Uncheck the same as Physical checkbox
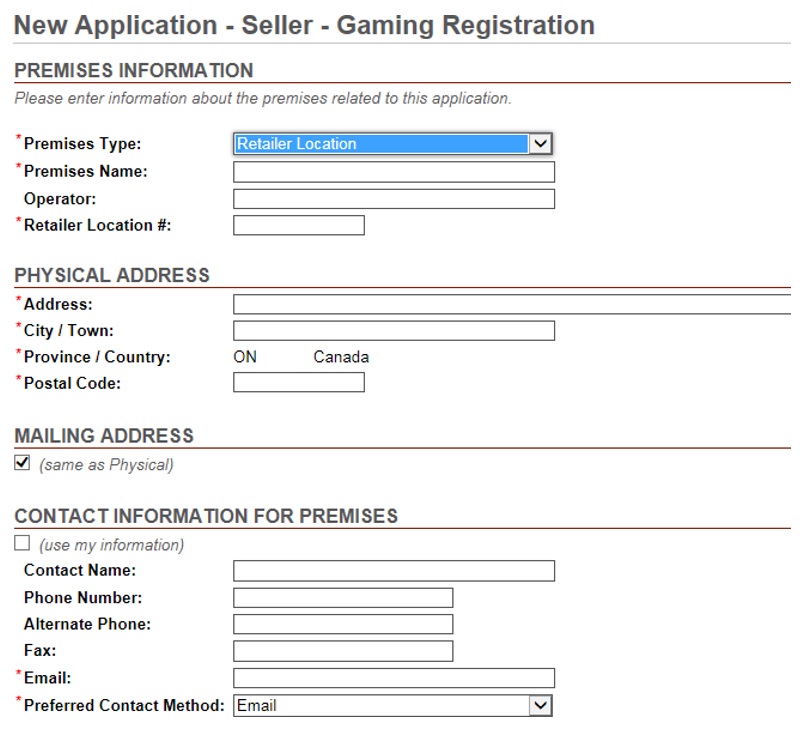 pos(22,462)
